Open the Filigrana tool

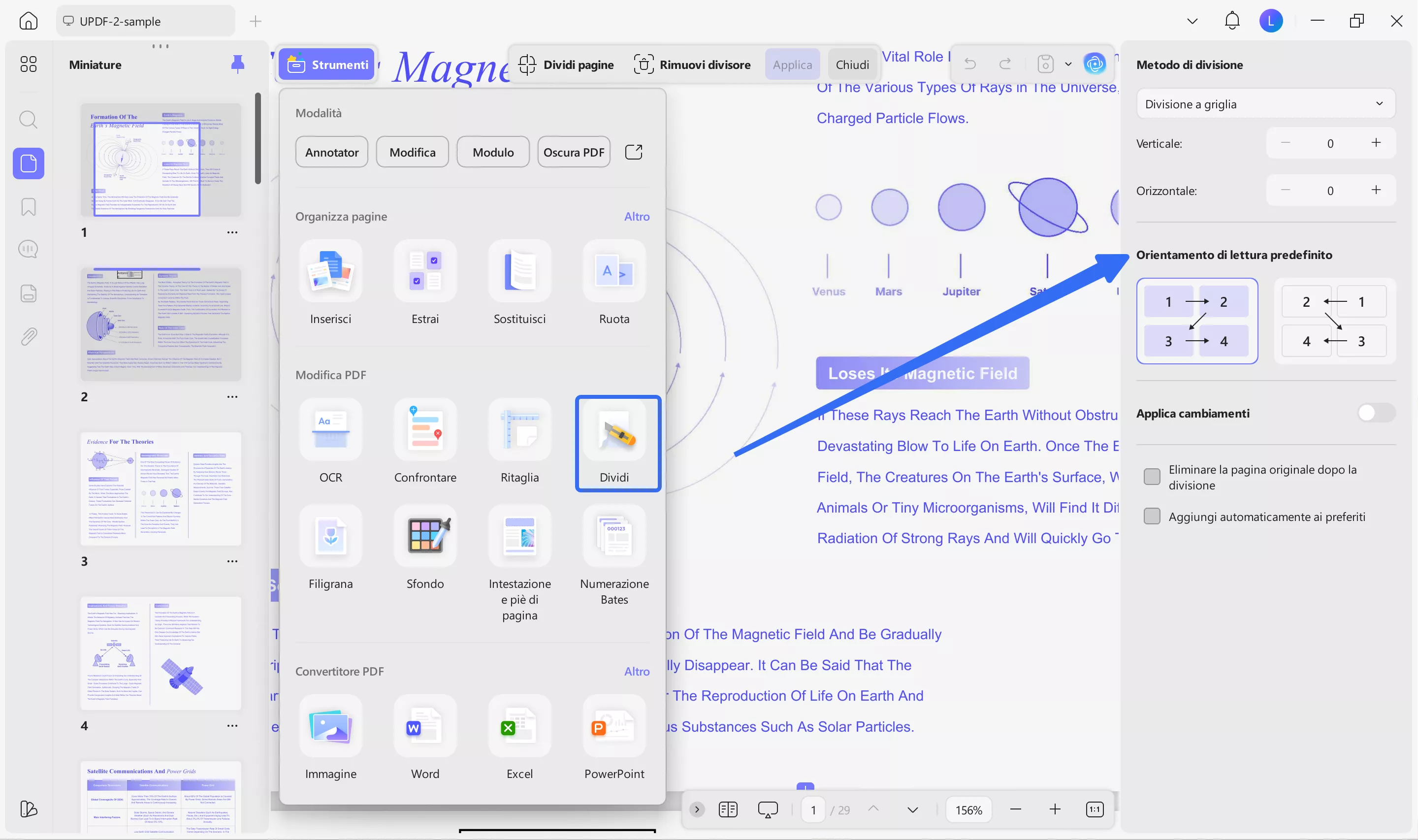coord(331,546)
